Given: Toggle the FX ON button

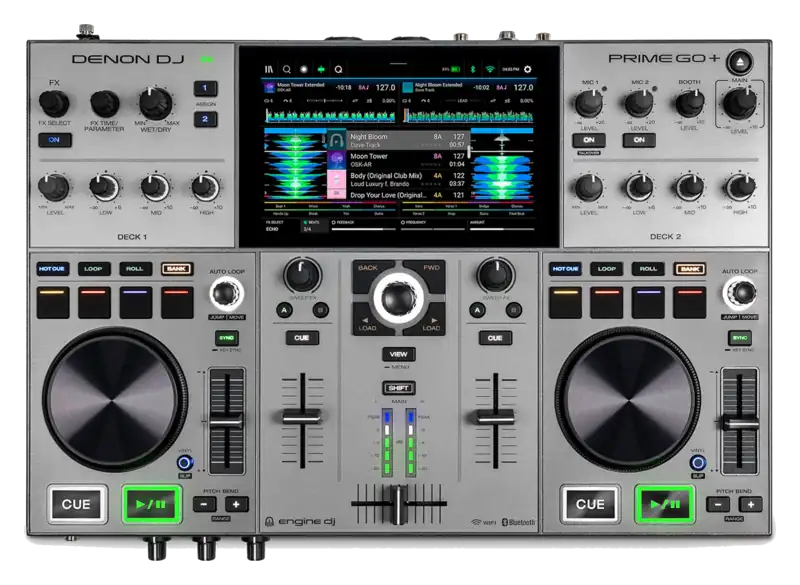Looking at the screenshot, I should point(55,140).
